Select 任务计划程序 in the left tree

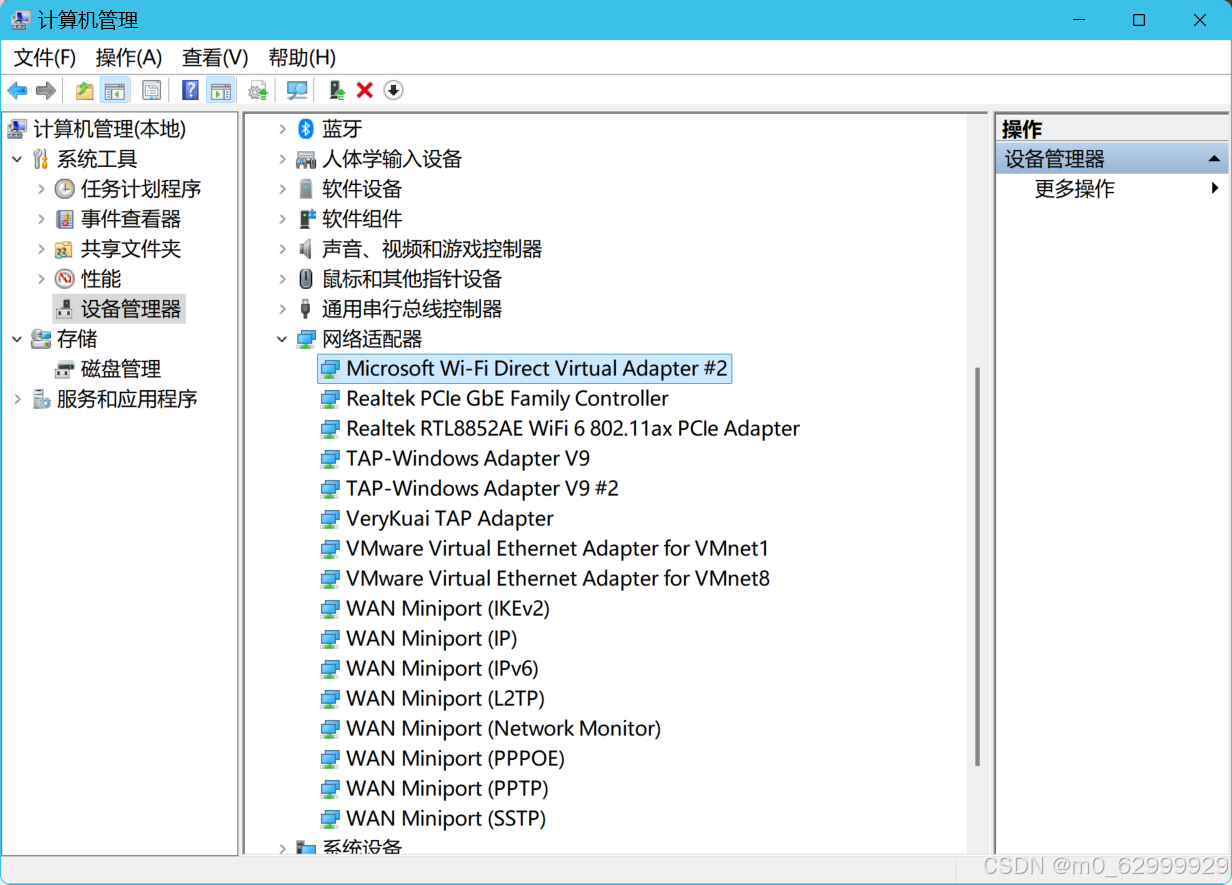pyautogui.click(x=141, y=189)
